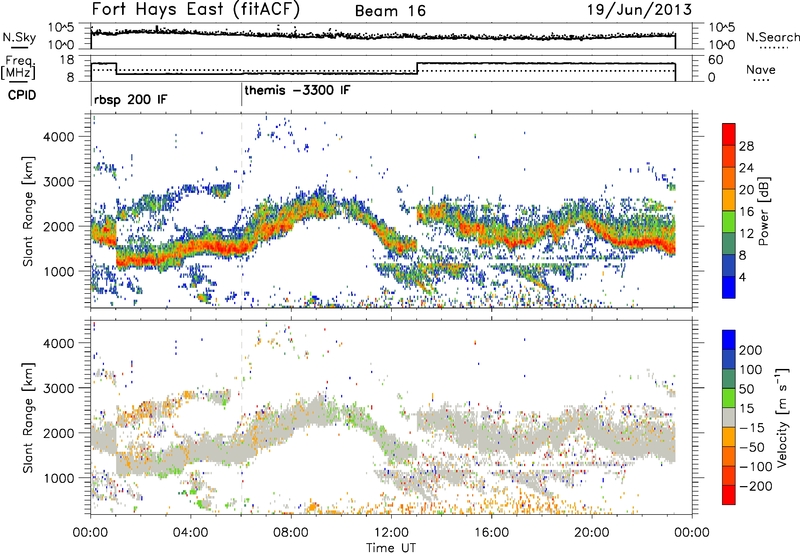
Task: Click the '-100' tick on Velocity colorbar
Action: coord(756,467)
